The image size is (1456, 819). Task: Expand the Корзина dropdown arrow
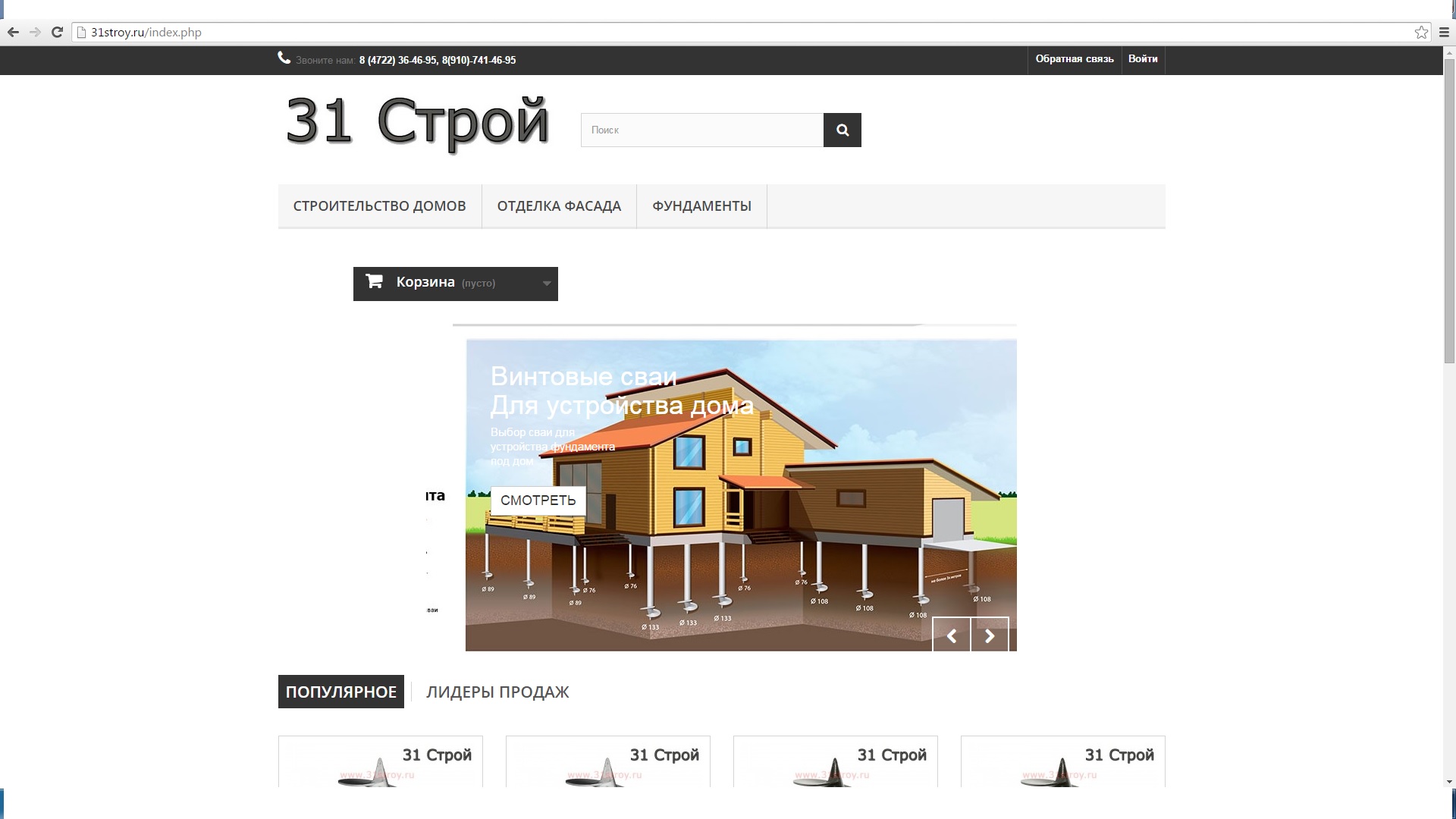547,284
